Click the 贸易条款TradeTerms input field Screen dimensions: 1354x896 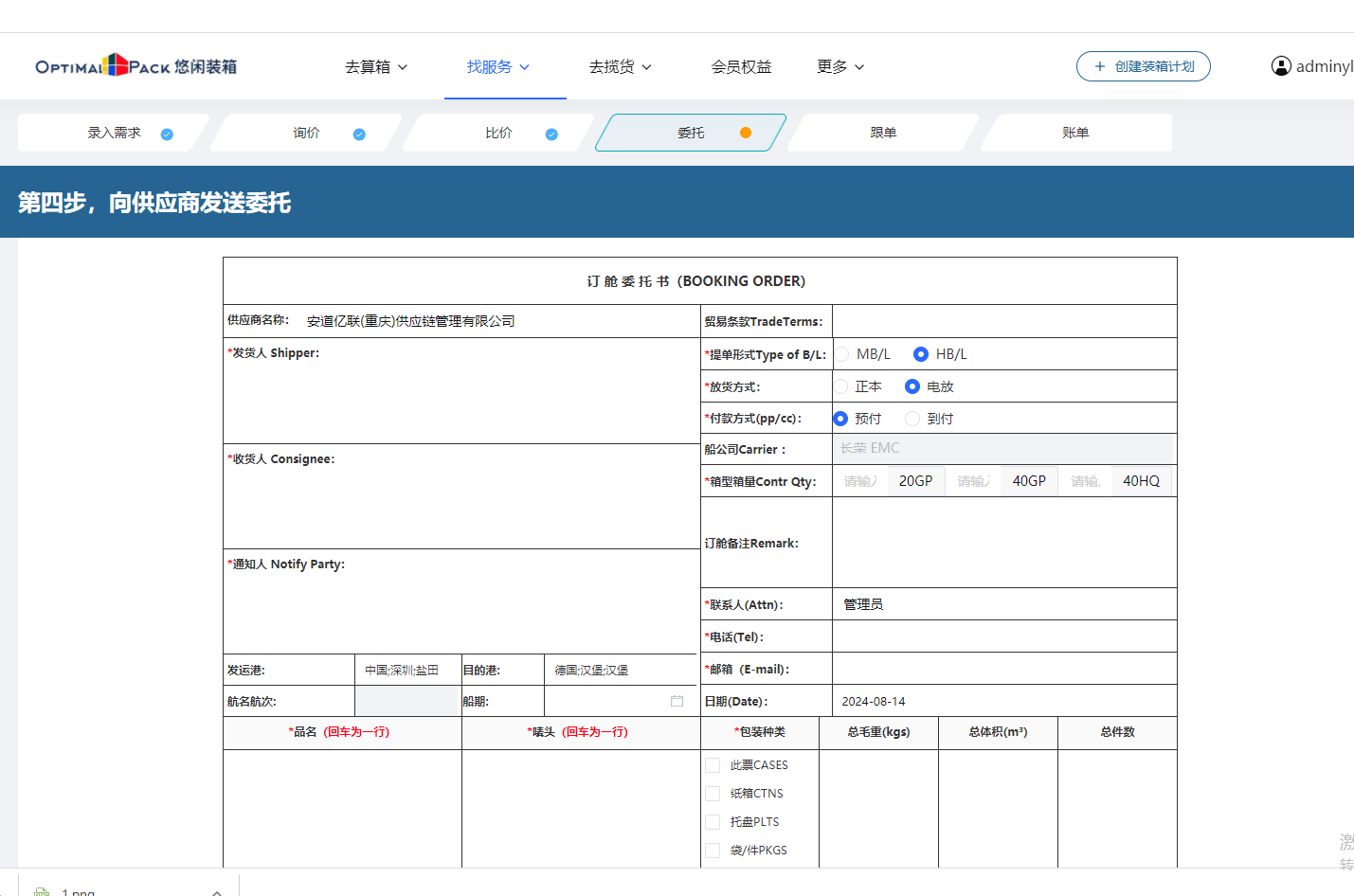pyautogui.click(x=1004, y=321)
